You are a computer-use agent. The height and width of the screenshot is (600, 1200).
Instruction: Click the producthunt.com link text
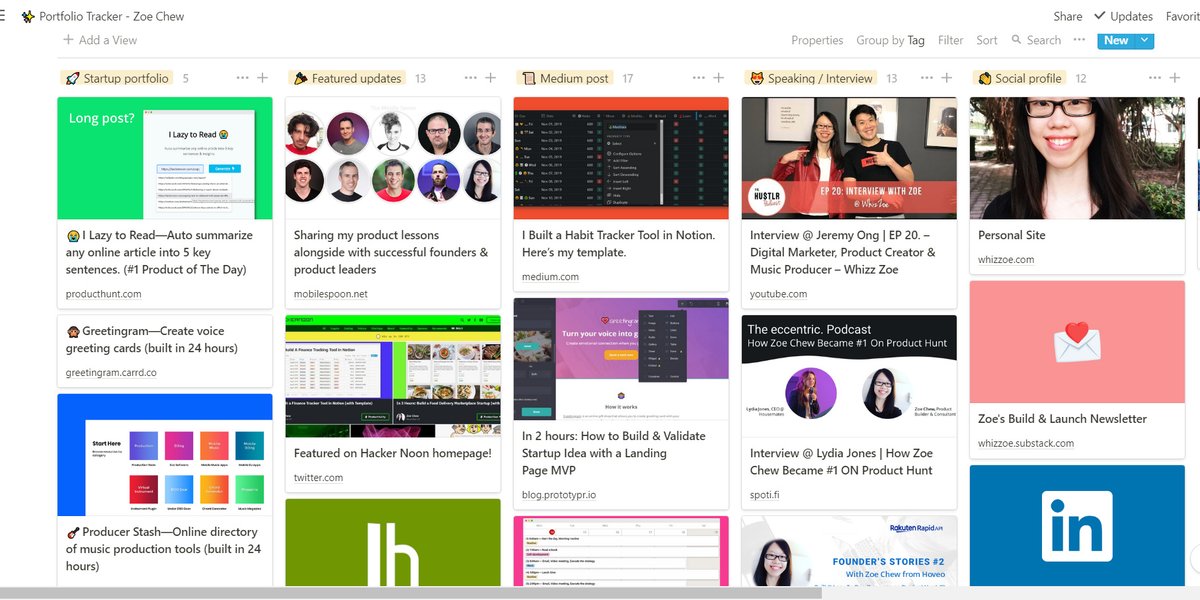point(103,294)
